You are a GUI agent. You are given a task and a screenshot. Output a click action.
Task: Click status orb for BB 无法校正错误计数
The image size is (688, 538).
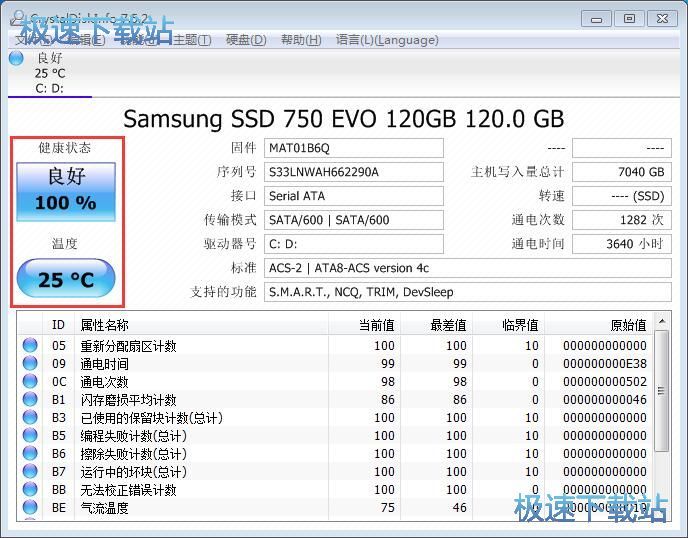coord(30,490)
